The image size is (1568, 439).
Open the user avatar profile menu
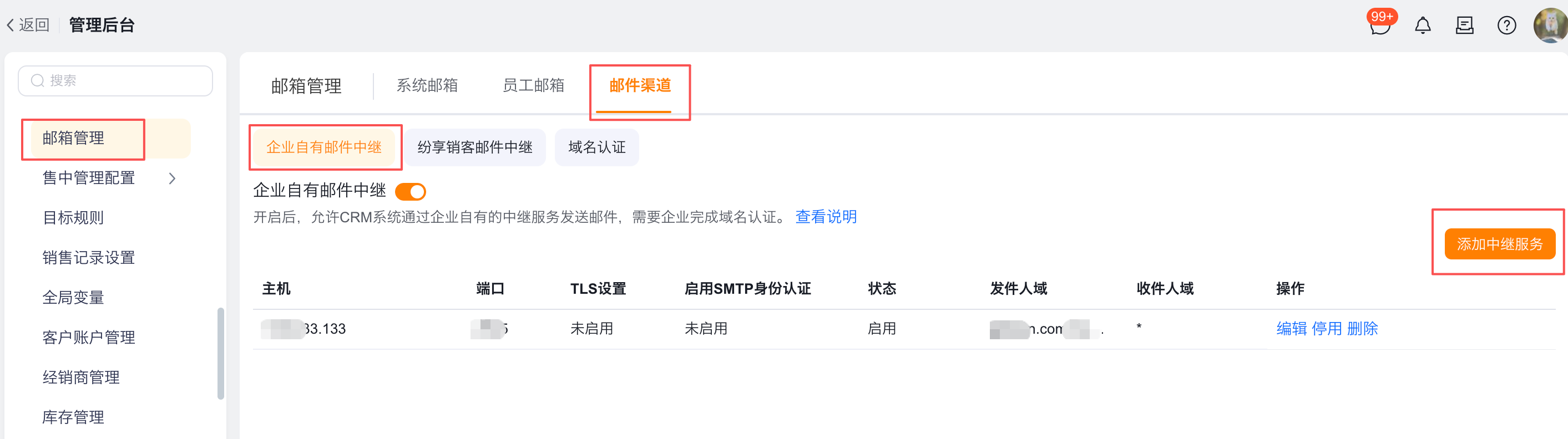point(1550,25)
